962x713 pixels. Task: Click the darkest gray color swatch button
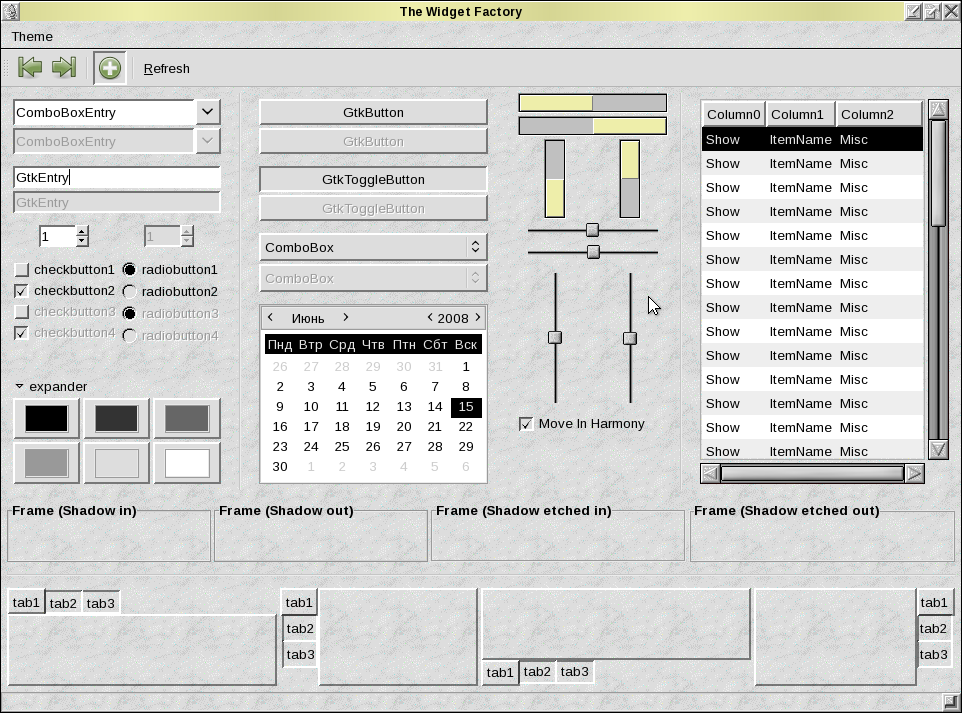(117, 418)
